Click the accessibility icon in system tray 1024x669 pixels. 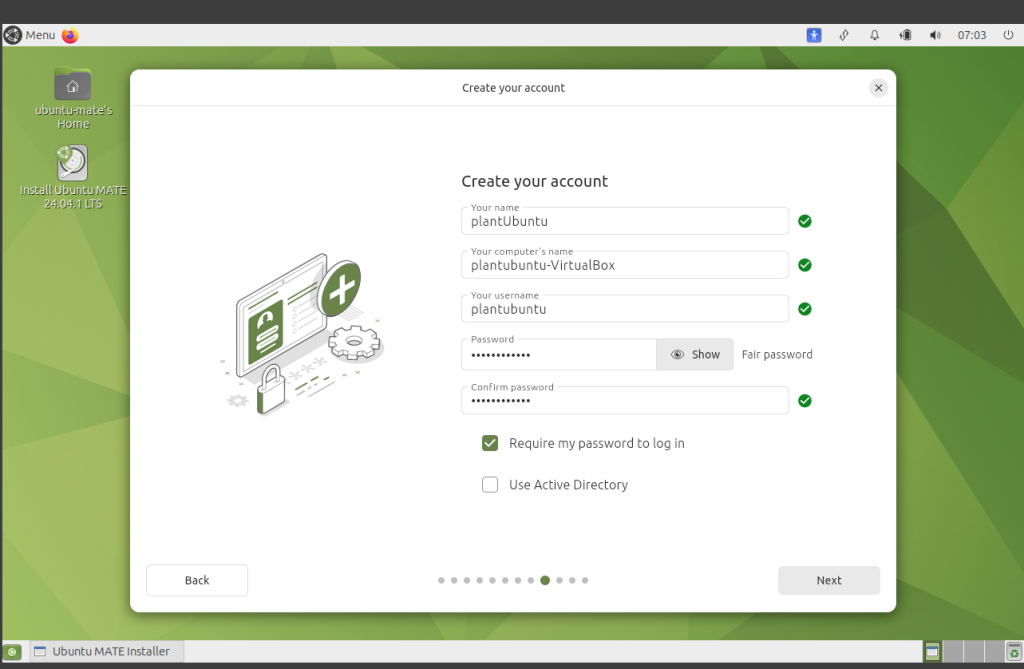[x=814, y=35]
